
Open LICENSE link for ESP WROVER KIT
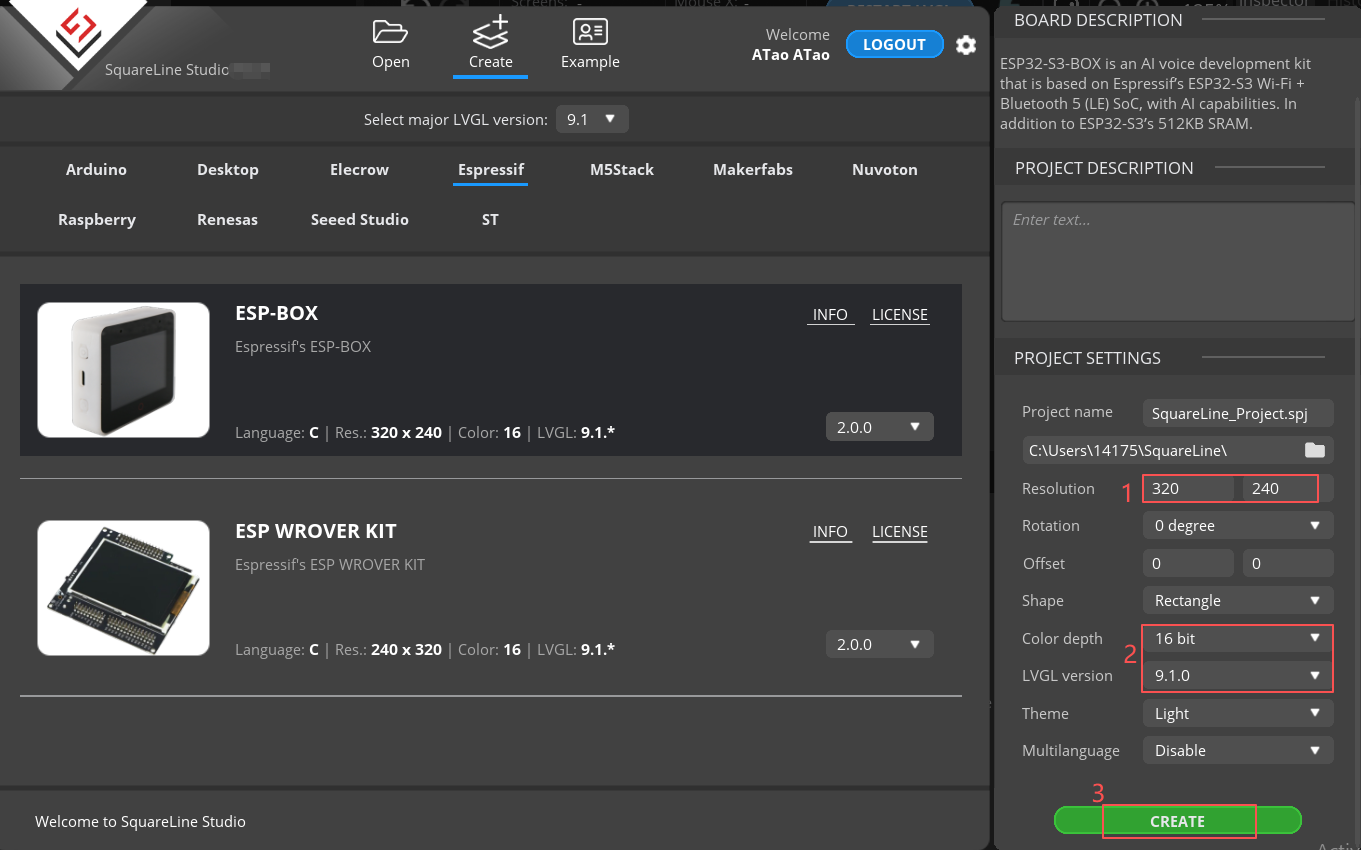click(x=900, y=532)
